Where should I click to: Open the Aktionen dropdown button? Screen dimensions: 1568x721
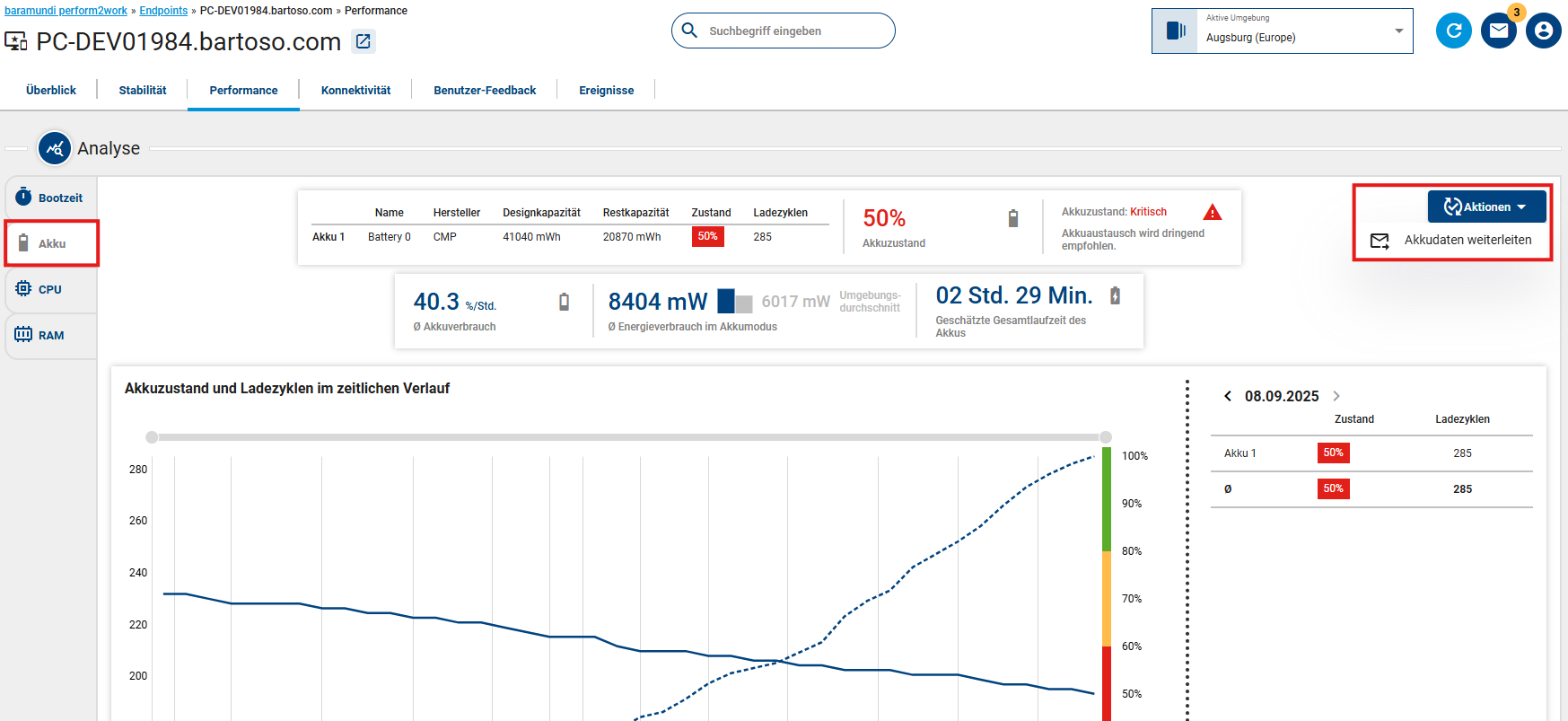(1486, 207)
